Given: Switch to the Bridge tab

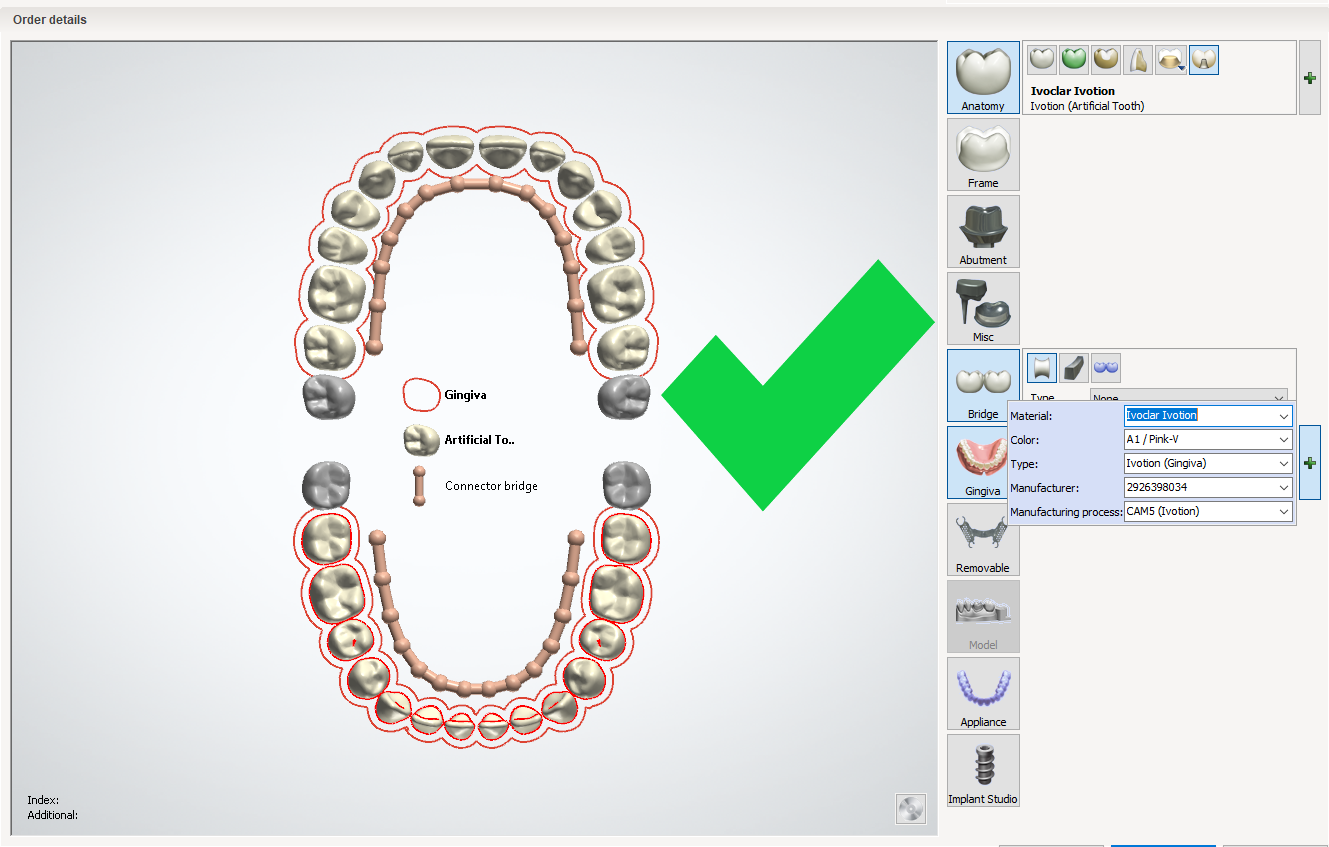Looking at the screenshot, I should 983,385.
